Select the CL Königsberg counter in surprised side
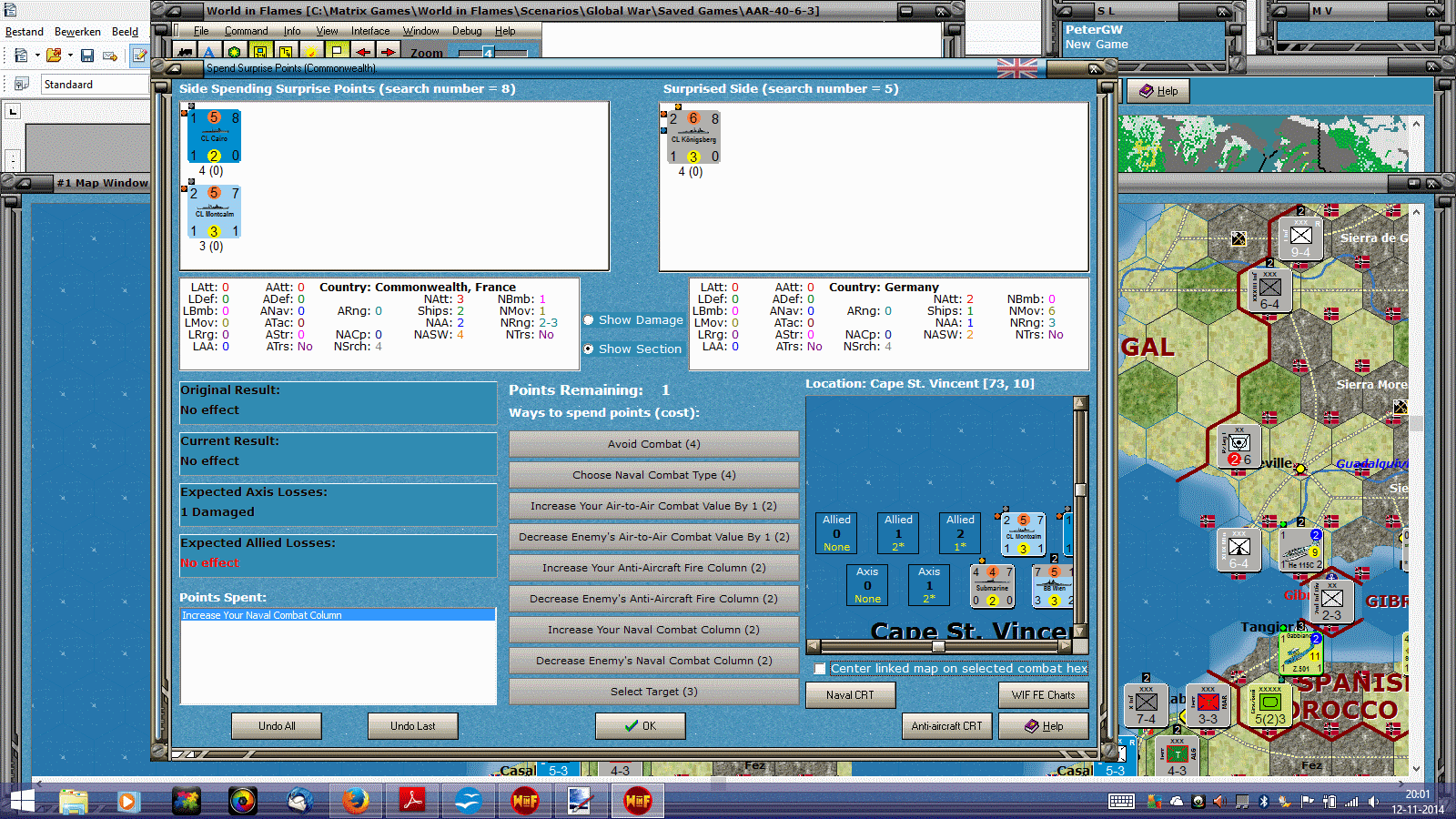 [x=693, y=137]
